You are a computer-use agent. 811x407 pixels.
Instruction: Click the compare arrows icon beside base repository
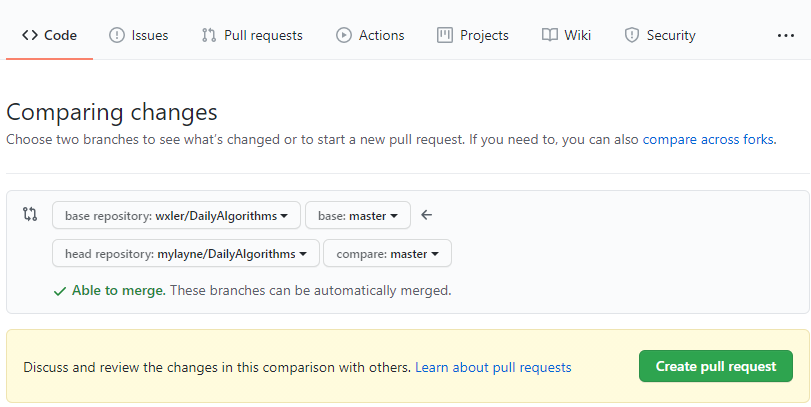click(x=30, y=215)
